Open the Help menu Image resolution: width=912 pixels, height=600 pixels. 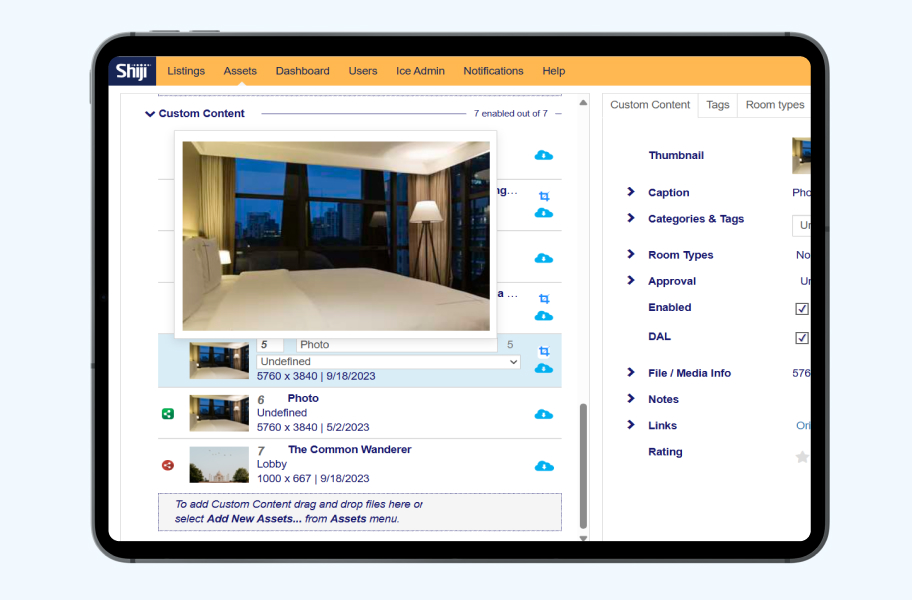554,71
